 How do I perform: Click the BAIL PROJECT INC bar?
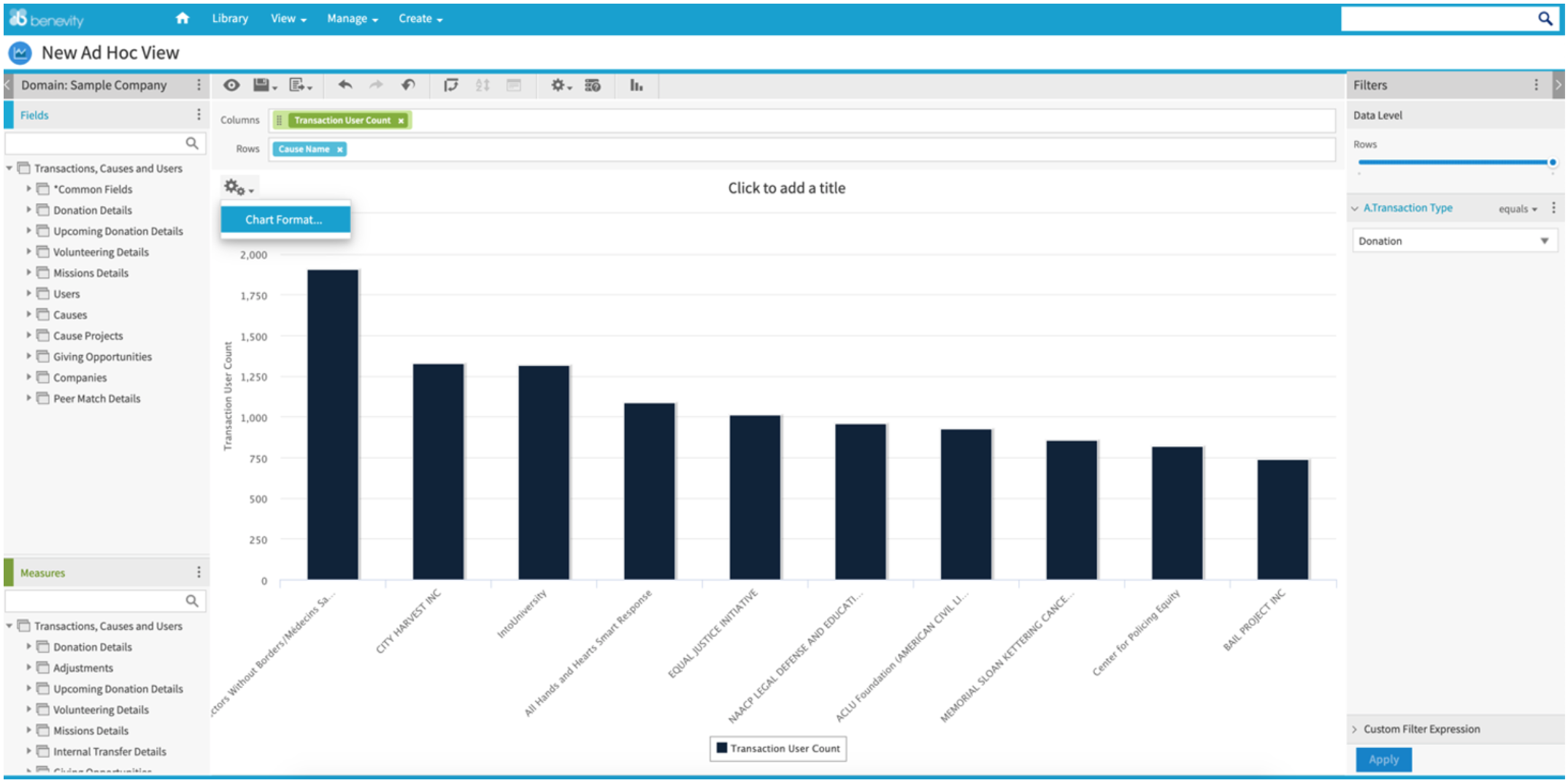pos(1283,520)
